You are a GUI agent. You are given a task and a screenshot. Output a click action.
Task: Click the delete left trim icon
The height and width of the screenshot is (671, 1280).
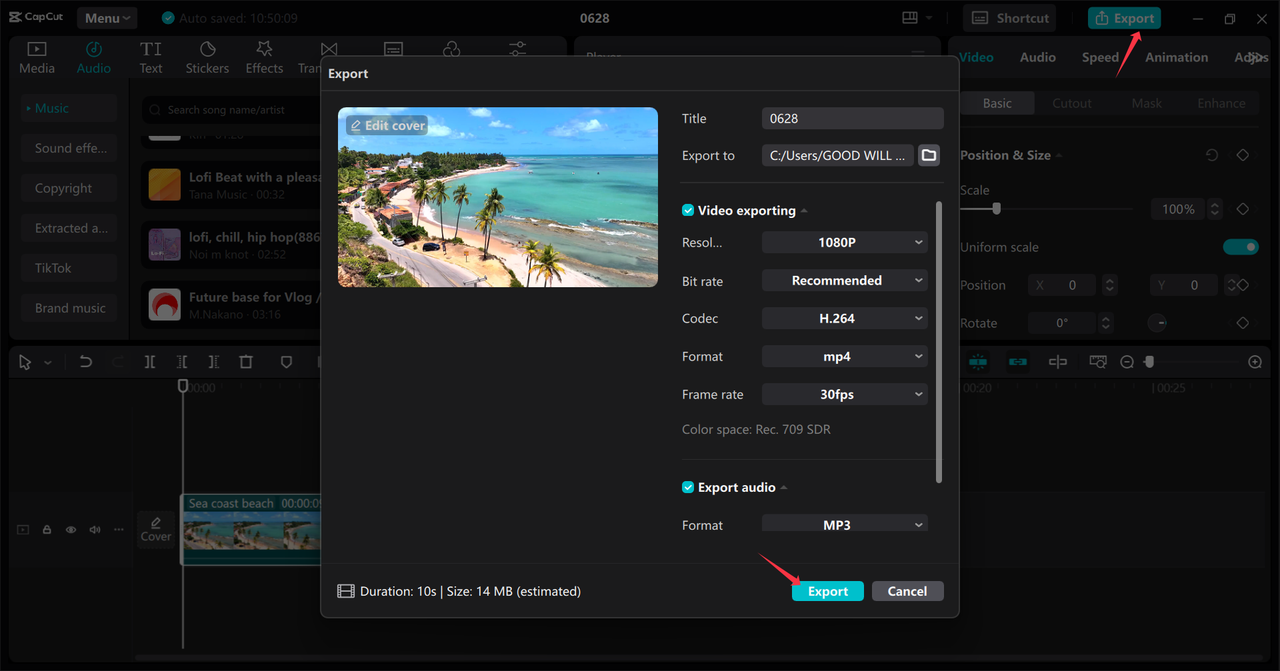[x=182, y=362]
